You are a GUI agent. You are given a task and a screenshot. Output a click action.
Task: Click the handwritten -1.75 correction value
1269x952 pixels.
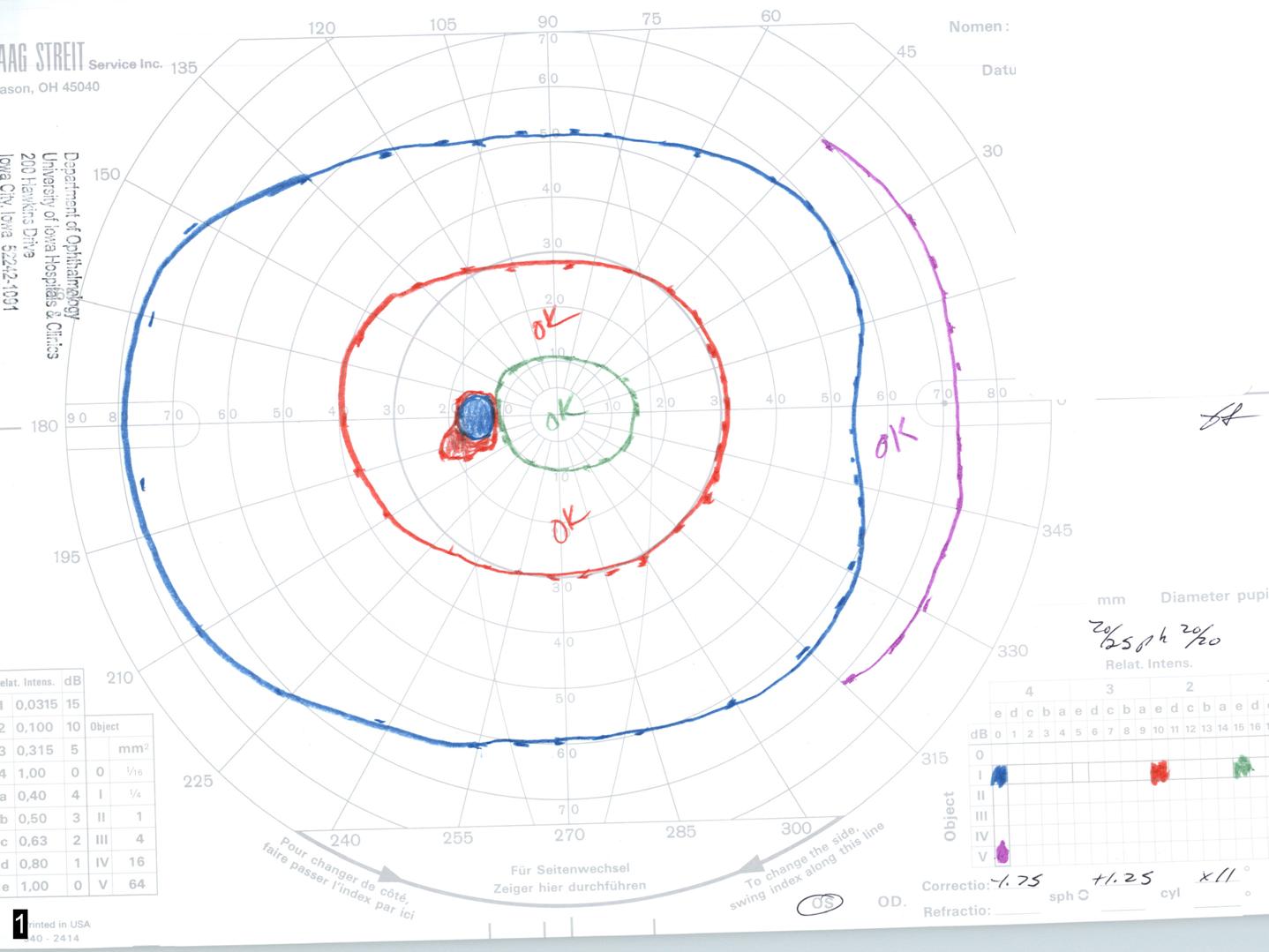point(1016,880)
